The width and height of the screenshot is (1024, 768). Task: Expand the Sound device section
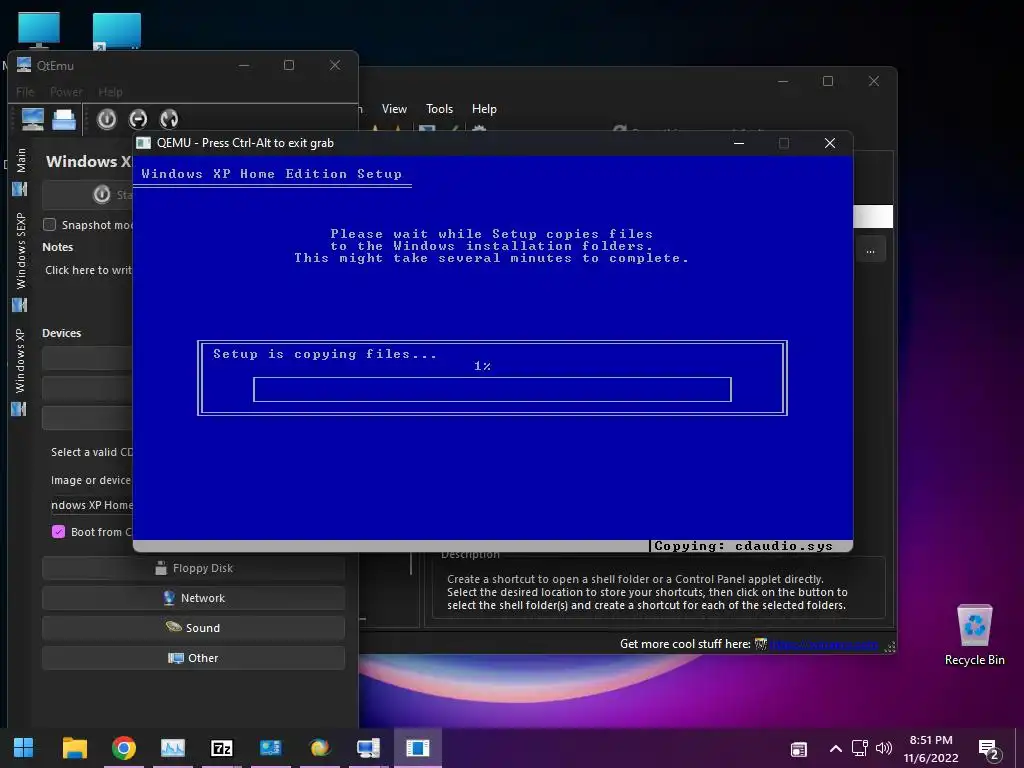pyautogui.click(x=193, y=628)
